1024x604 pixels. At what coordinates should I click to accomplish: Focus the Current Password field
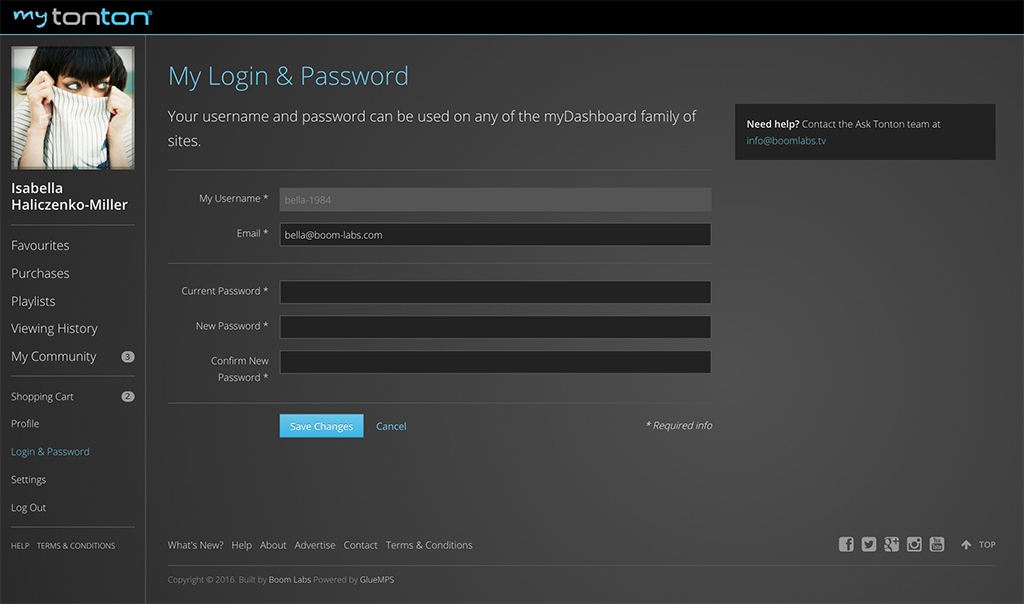coord(495,292)
